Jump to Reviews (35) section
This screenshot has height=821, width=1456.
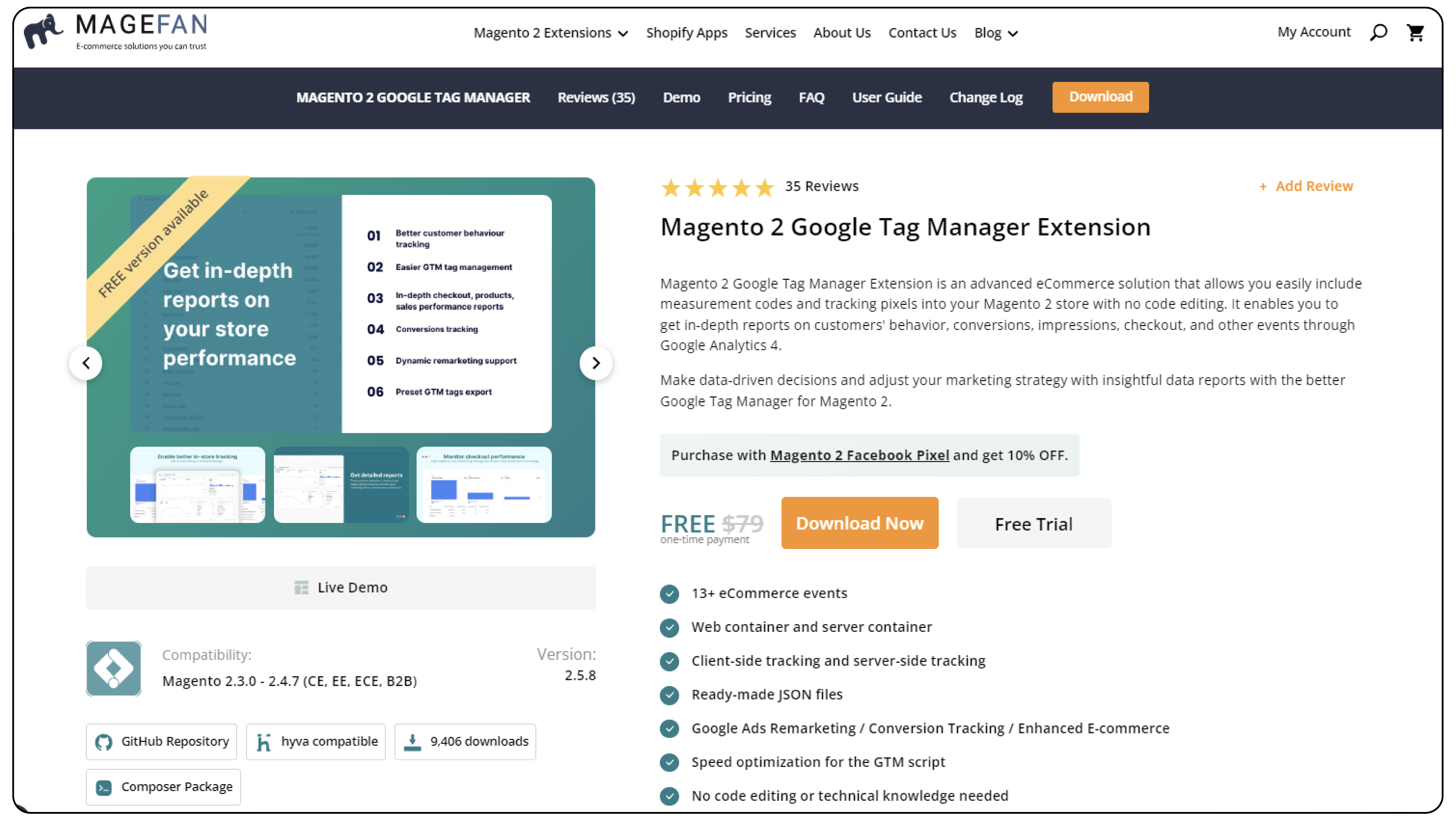tap(596, 98)
